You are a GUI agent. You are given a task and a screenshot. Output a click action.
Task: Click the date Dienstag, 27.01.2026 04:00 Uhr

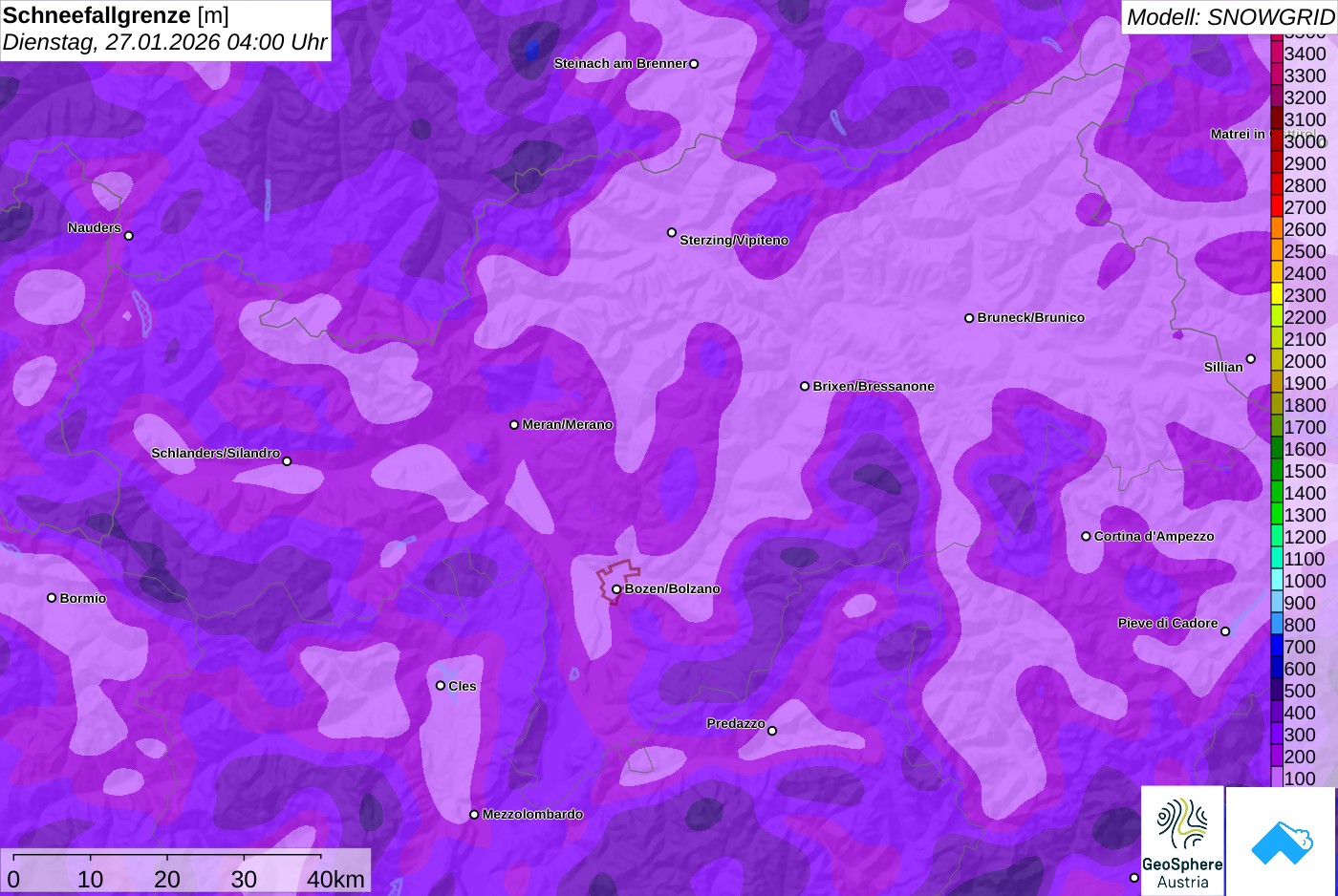(165, 43)
